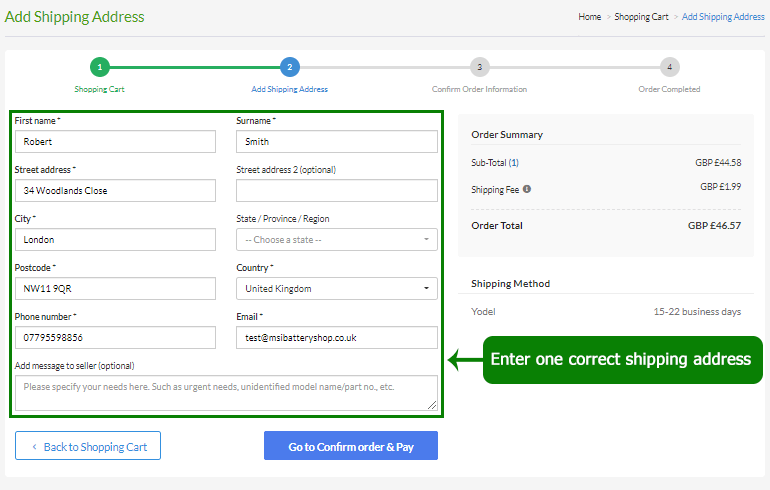The height and width of the screenshot is (490, 770).
Task: Click the message to seller text area
Action: click(226, 392)
